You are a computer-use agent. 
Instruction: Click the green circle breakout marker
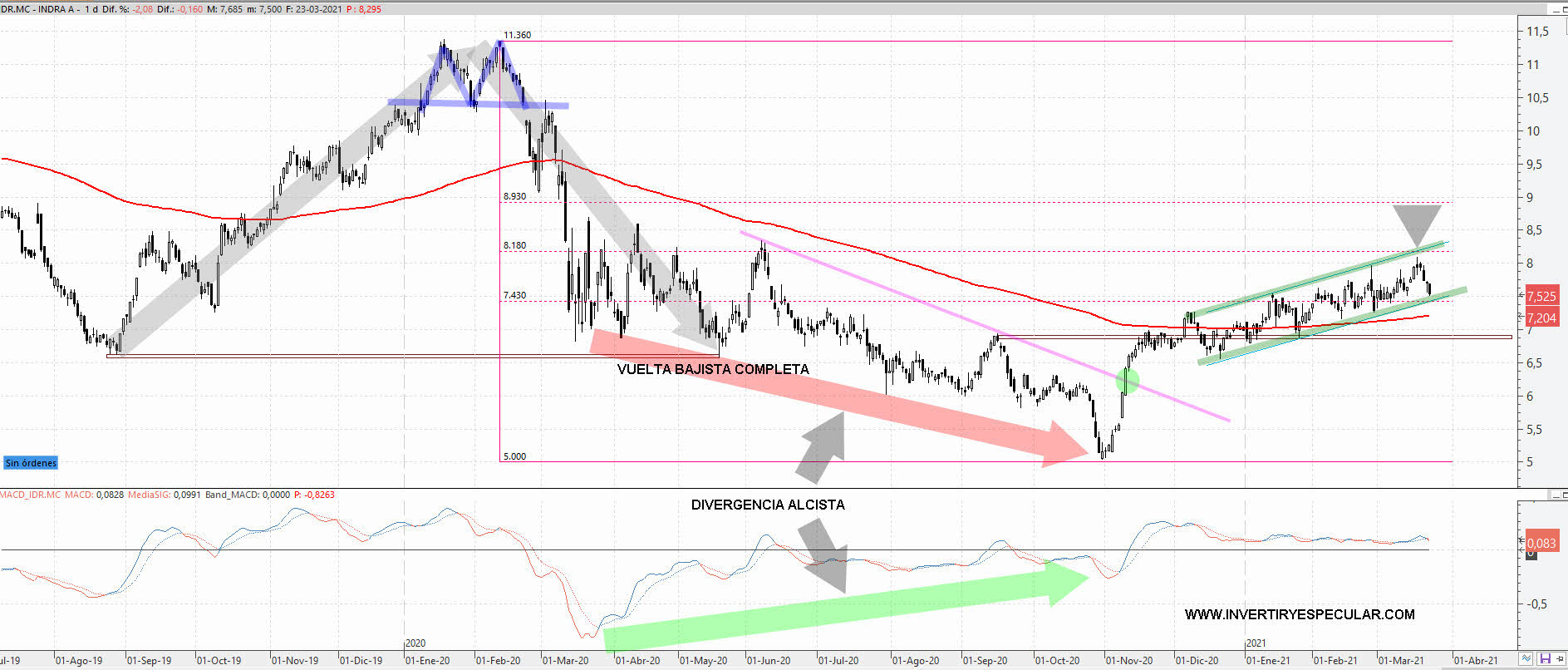coord(1127,381)
